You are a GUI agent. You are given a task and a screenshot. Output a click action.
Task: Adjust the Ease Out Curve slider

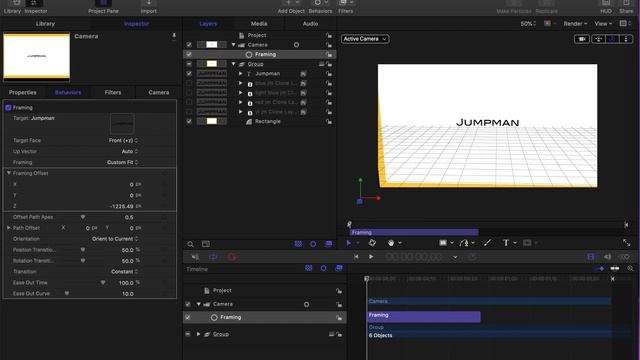pos(67,293)
